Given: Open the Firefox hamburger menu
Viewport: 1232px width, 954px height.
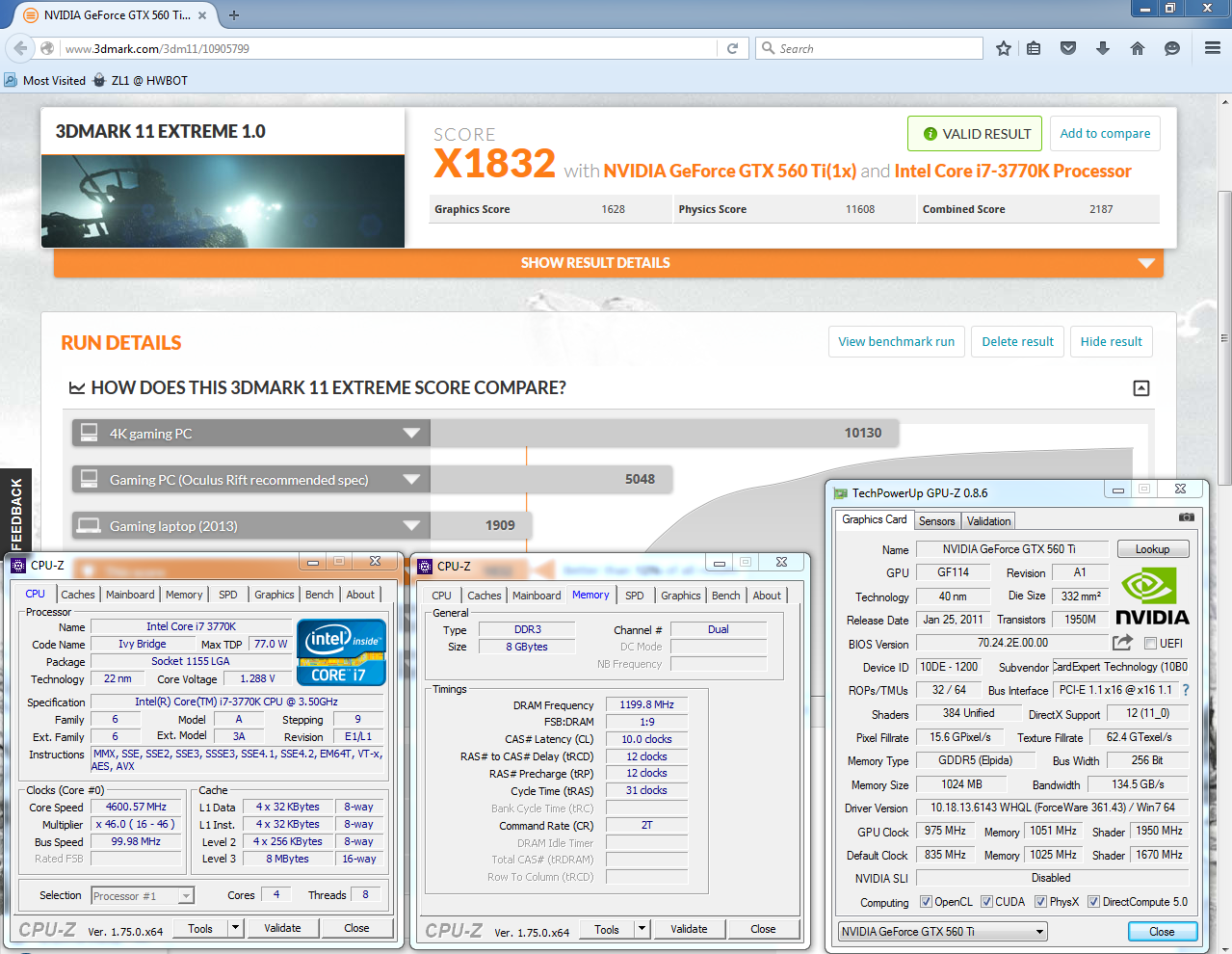Looking at the screenshot, I should click(1213, 48).
